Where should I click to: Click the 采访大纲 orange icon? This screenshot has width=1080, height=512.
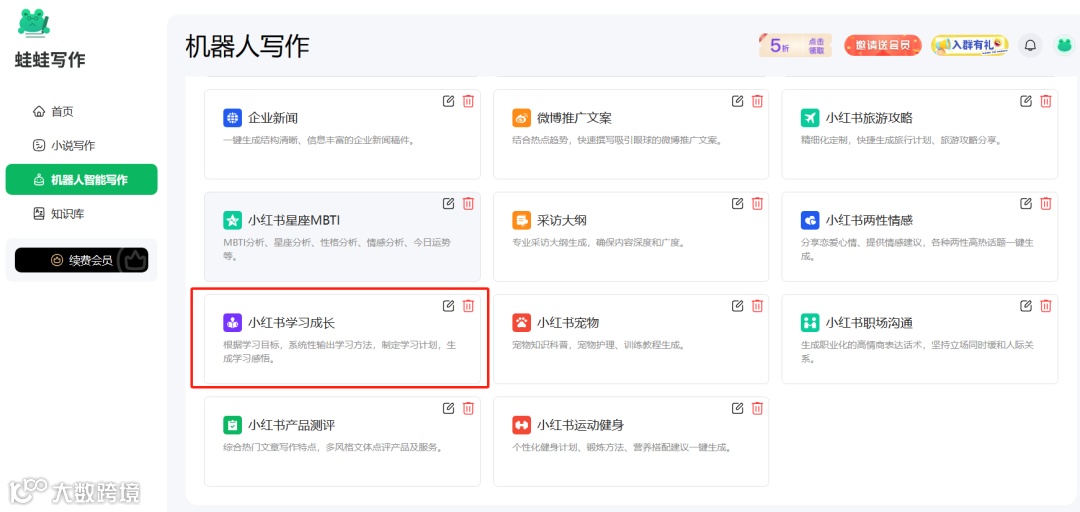[521, 221]
